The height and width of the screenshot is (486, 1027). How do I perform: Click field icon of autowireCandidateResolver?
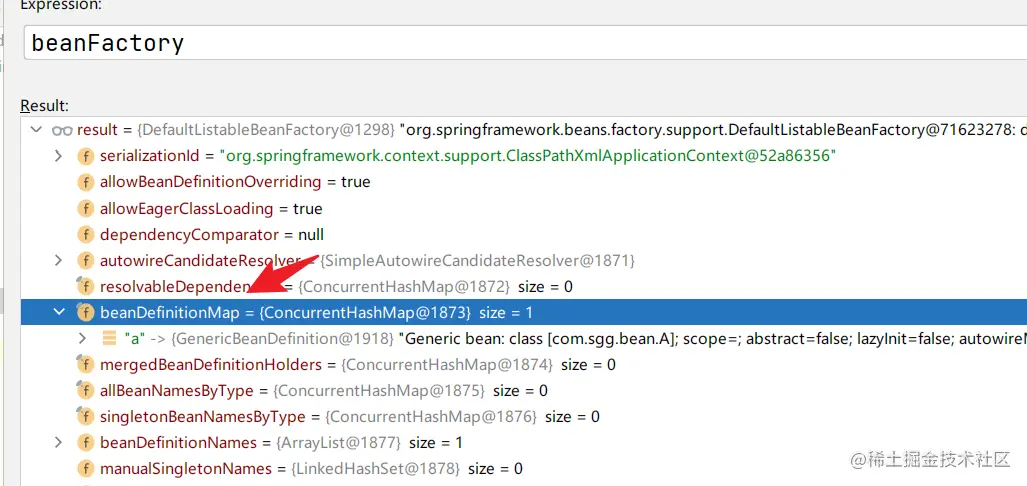point(85,261)
